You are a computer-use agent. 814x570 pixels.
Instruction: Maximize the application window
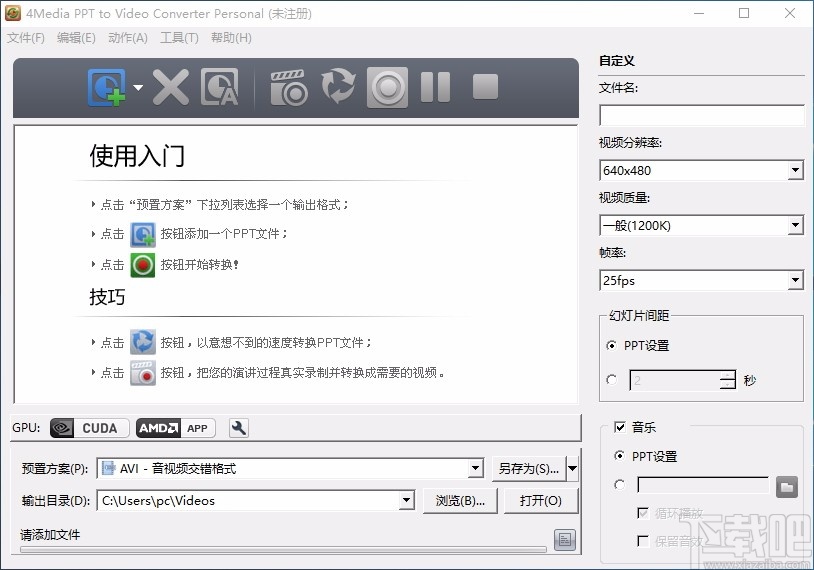[x=744, y=13]
